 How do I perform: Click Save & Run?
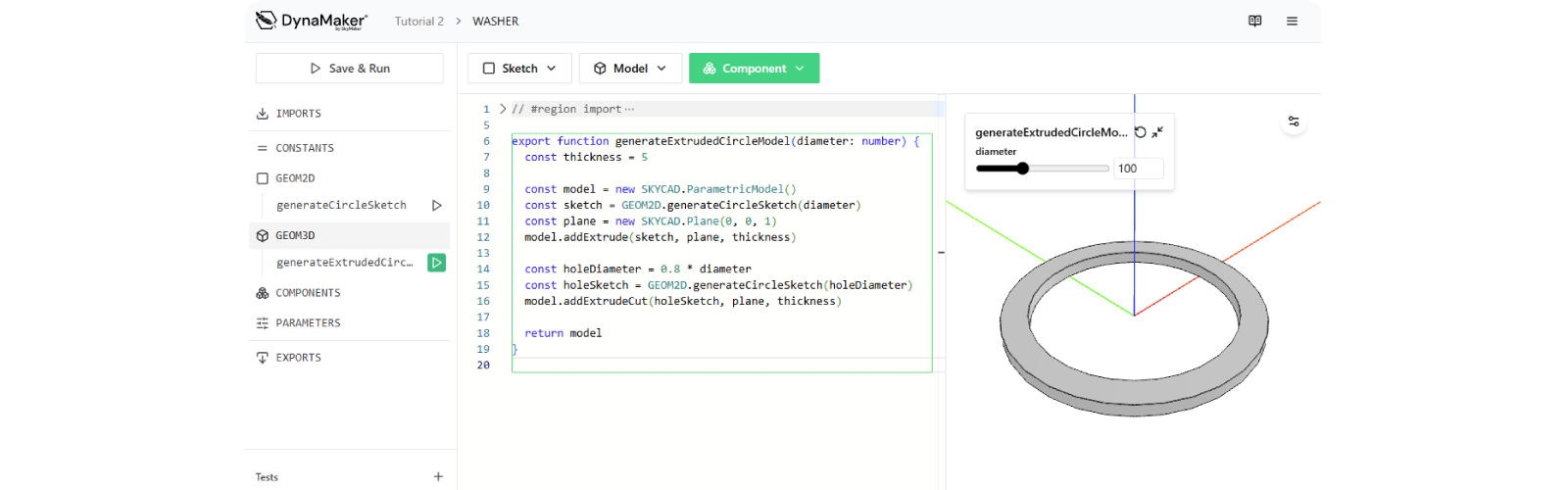[x=350, y=69]
